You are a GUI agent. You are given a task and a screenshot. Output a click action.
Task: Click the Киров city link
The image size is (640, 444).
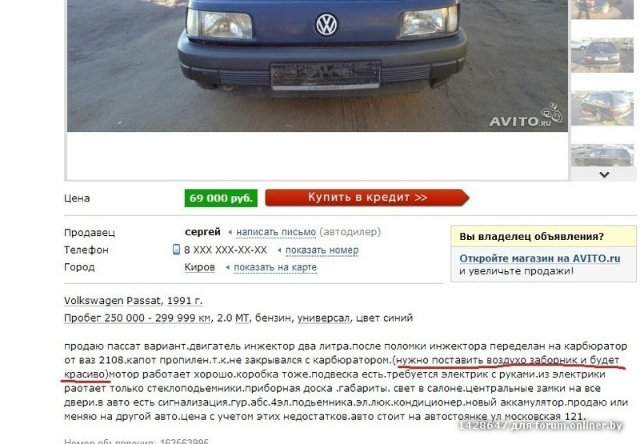(200, 267)
